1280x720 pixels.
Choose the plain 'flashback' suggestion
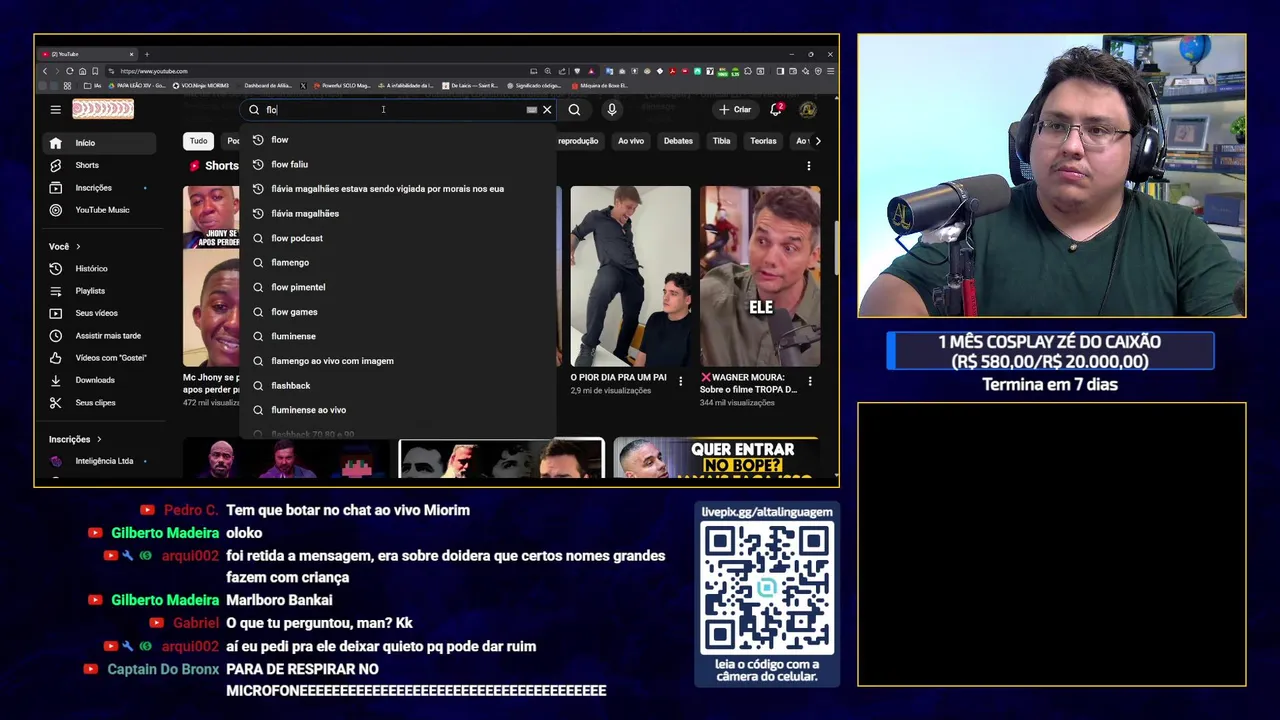pos(398,386)
